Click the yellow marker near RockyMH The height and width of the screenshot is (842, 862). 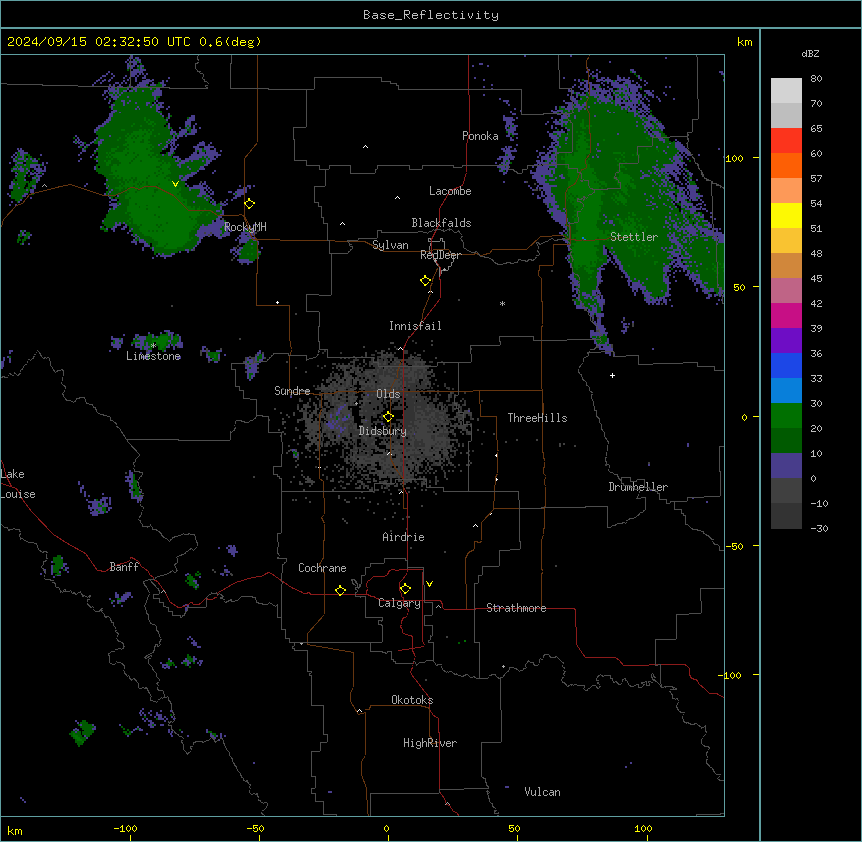point(250,204)
